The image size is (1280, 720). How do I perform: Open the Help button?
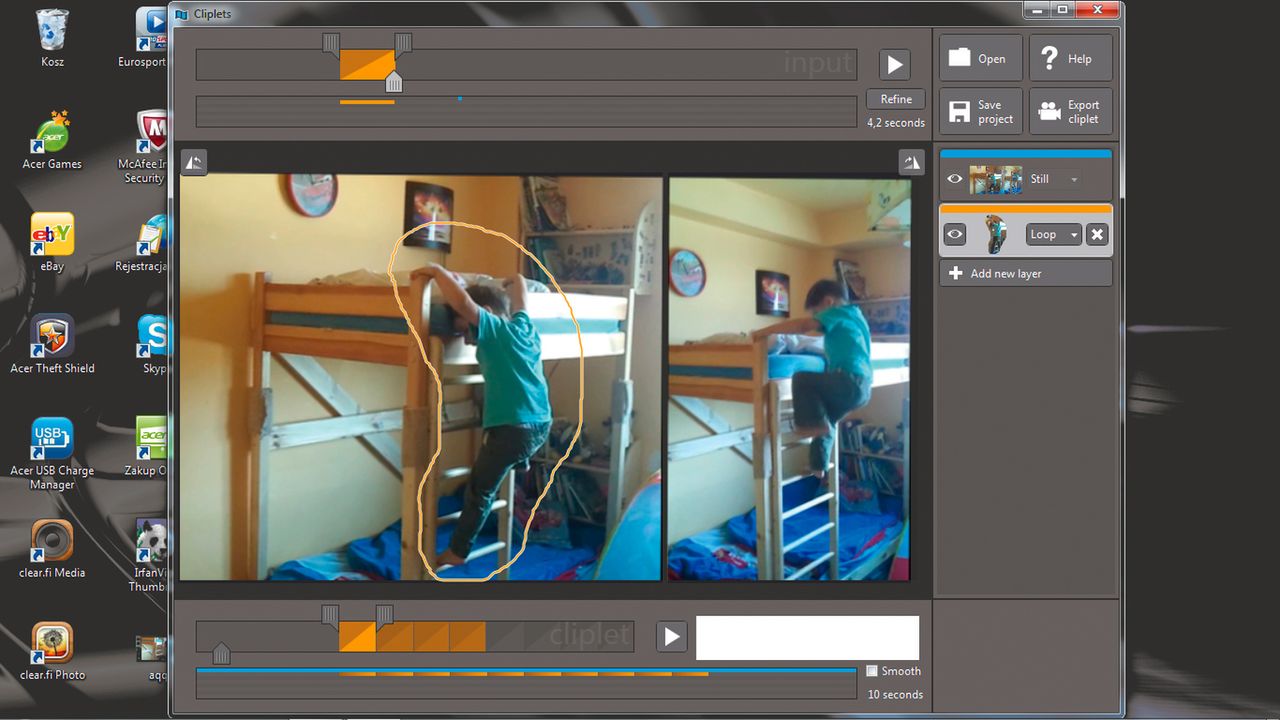[x=1070, y=58]
